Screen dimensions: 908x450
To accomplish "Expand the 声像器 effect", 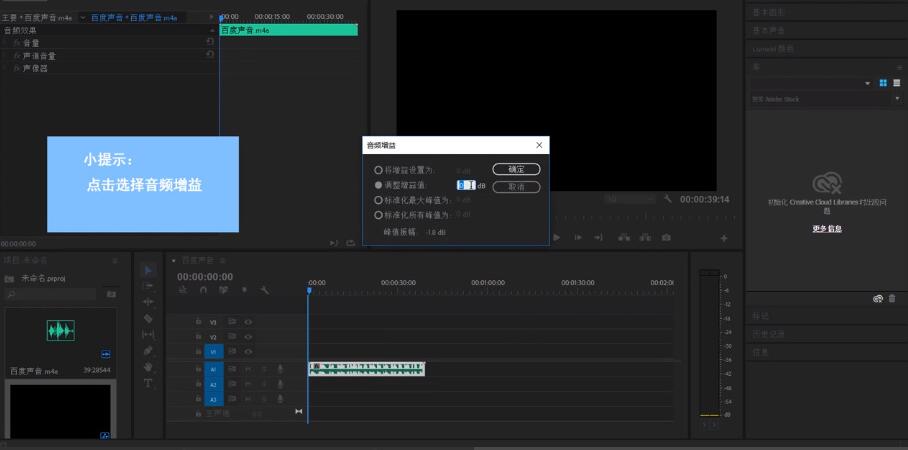I will 7,68.
